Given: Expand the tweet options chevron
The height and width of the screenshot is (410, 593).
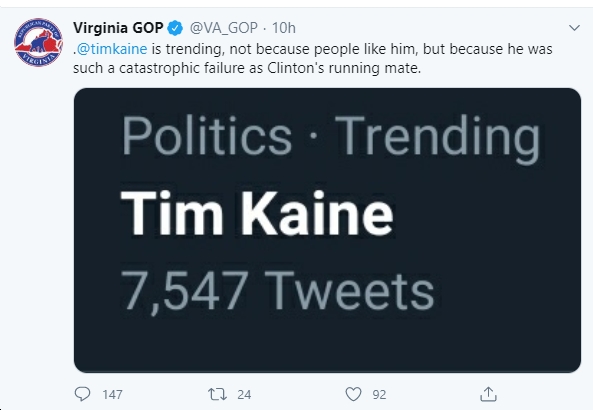Looking at the screenshot, I should pyautogui.click(x=574, y=28).
